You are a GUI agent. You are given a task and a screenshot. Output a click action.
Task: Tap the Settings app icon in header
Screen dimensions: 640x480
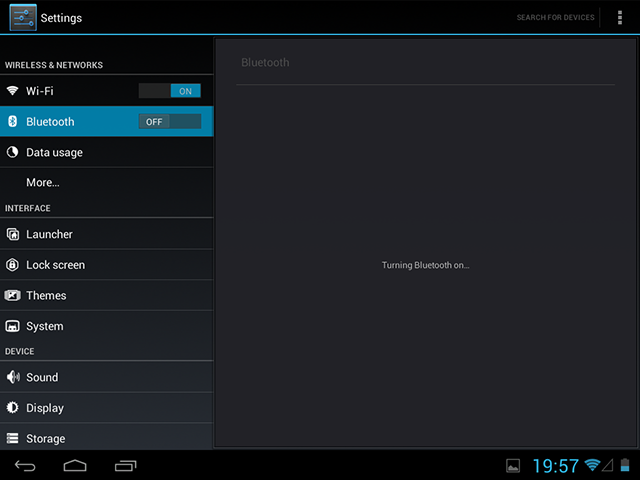click(x=23, y=17)
